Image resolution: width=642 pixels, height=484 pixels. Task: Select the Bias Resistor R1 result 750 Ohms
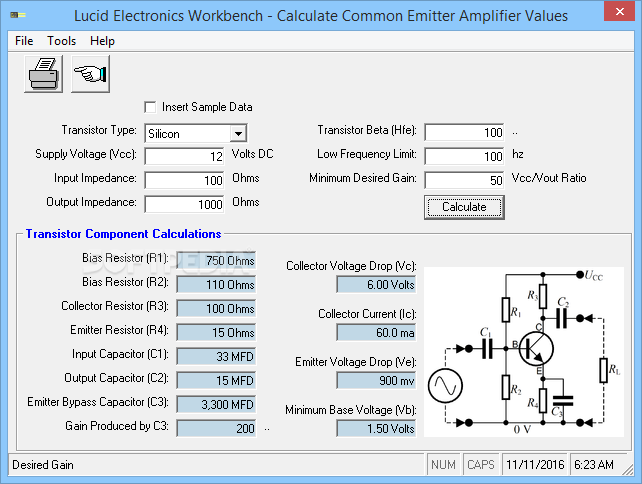pyautogui.click(x=216, y=260)
